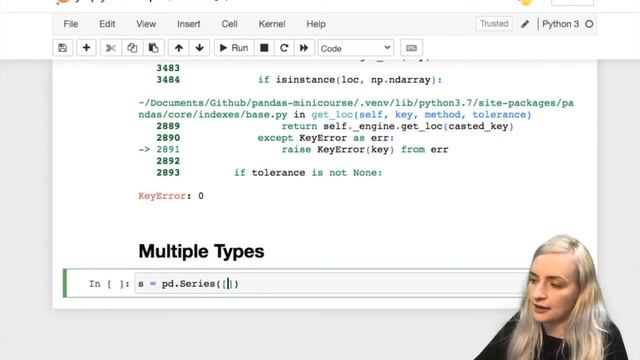This screenshot has width=640, height=360.
Task: Save notebook with the floppy disk icon
Action: pyautogui.click(x=62, y=48)
